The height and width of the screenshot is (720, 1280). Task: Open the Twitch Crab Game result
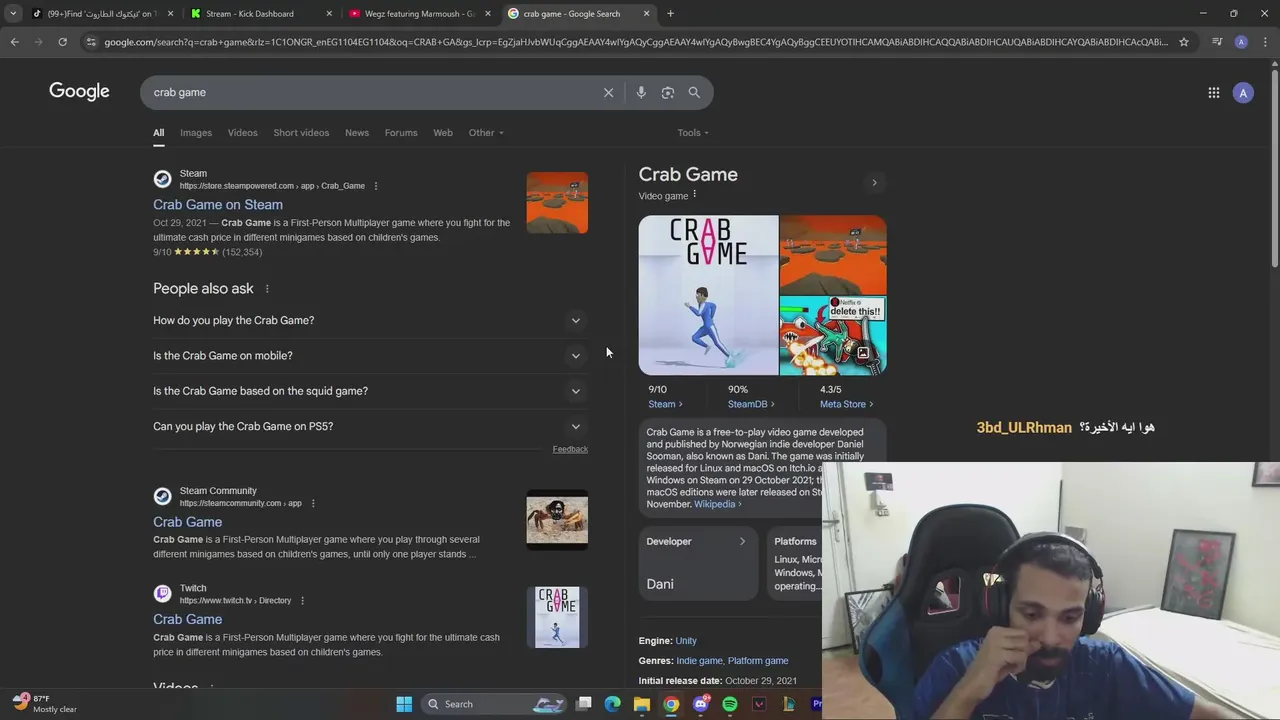pyautogui.click(x=188, y=620)
